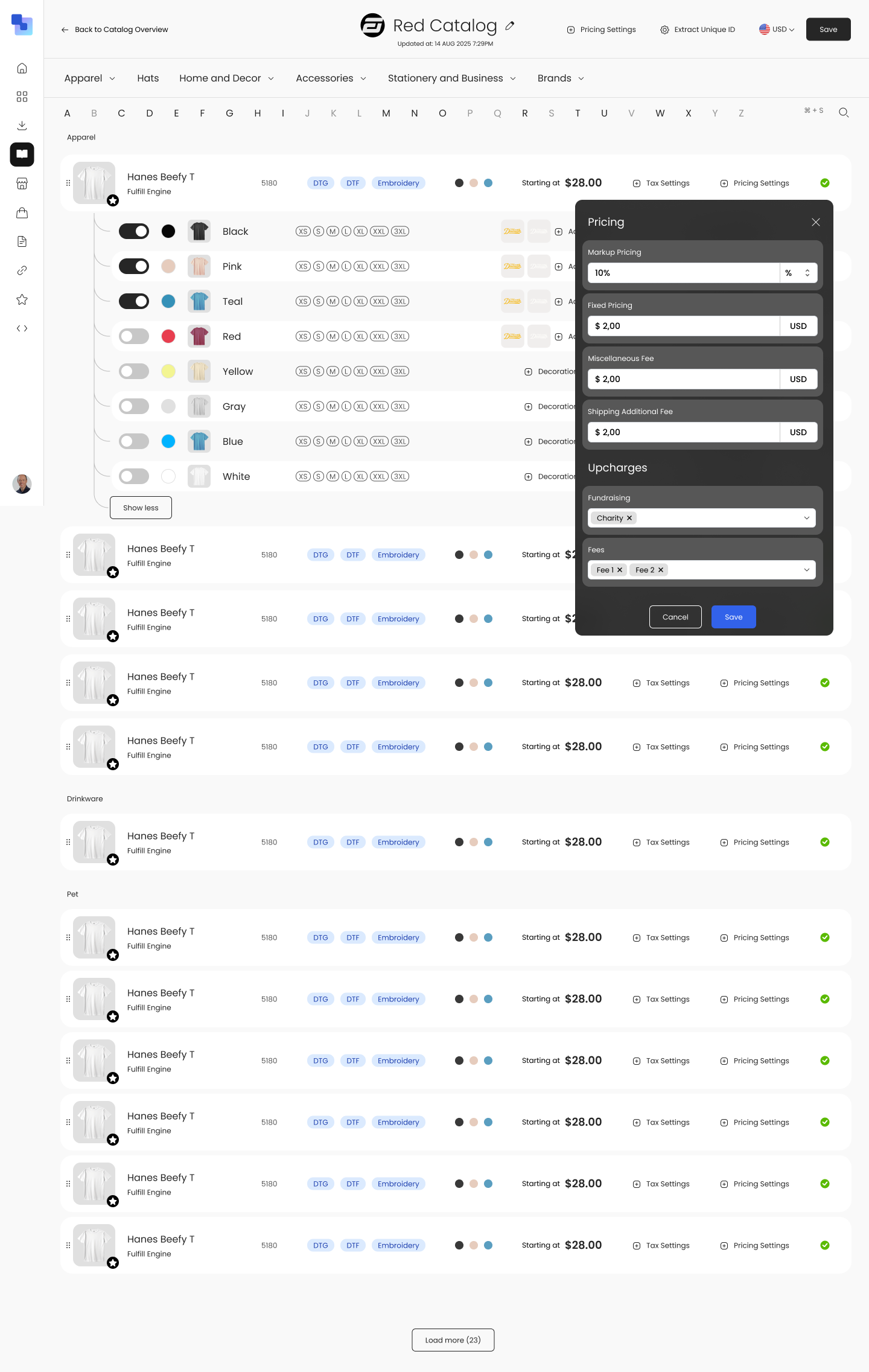The image size is (869, 1372).
Task: Click the Red color swatch
Action: tap(168, 336)
